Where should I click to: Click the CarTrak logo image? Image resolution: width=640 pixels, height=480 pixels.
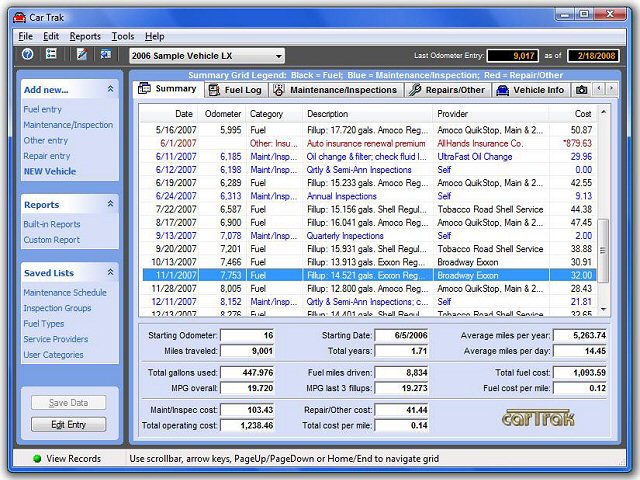pyautogui.click(x=538, y=418)
